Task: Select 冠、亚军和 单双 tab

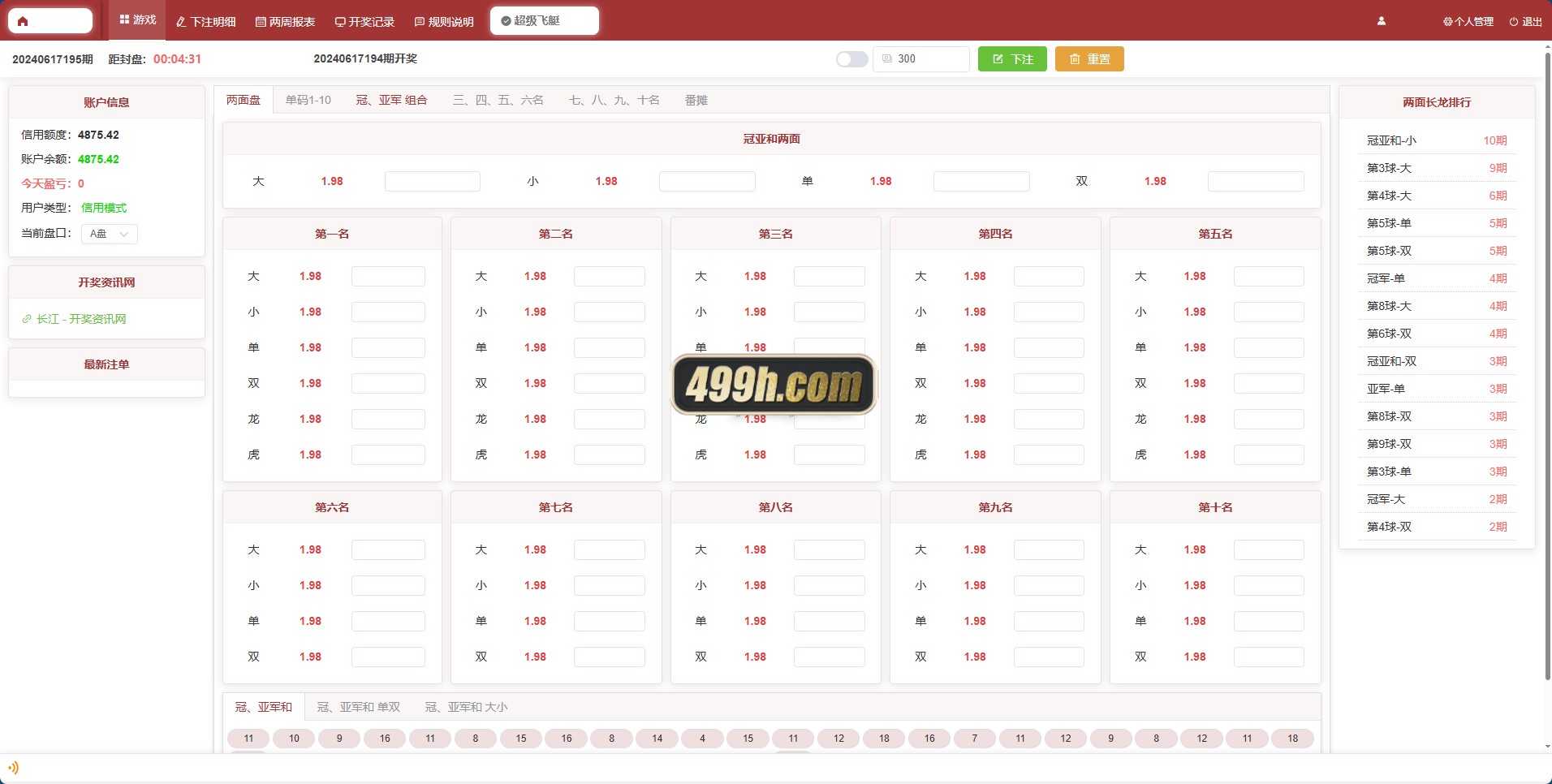Action: tap(359, 707)
